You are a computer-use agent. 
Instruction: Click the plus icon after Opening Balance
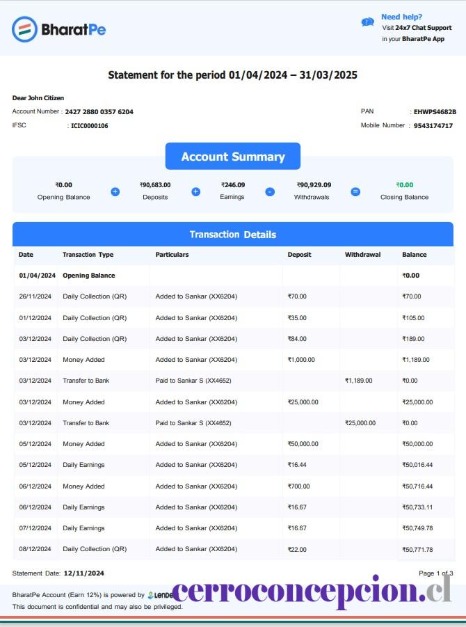(115, 192)
